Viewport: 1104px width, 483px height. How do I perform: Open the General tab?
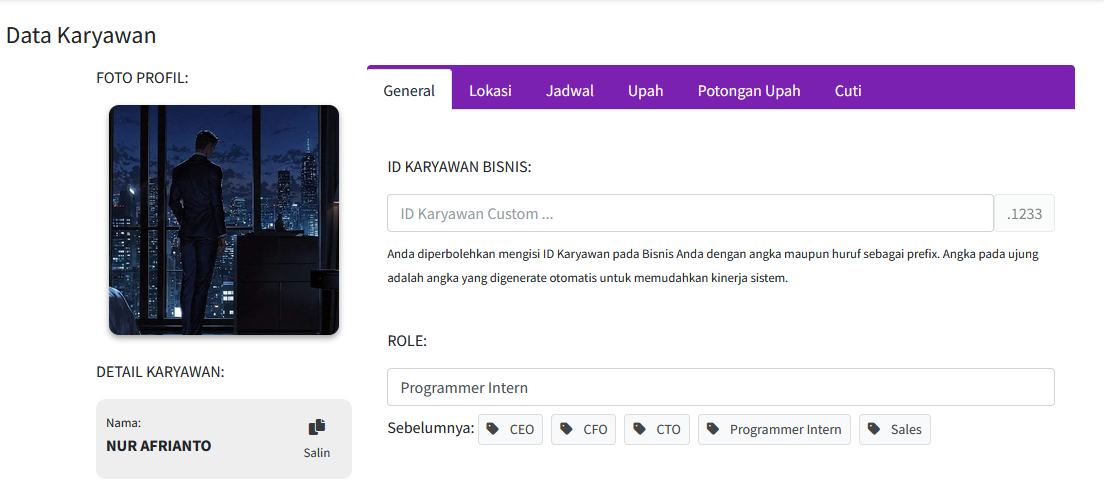[x=409, y=90]
